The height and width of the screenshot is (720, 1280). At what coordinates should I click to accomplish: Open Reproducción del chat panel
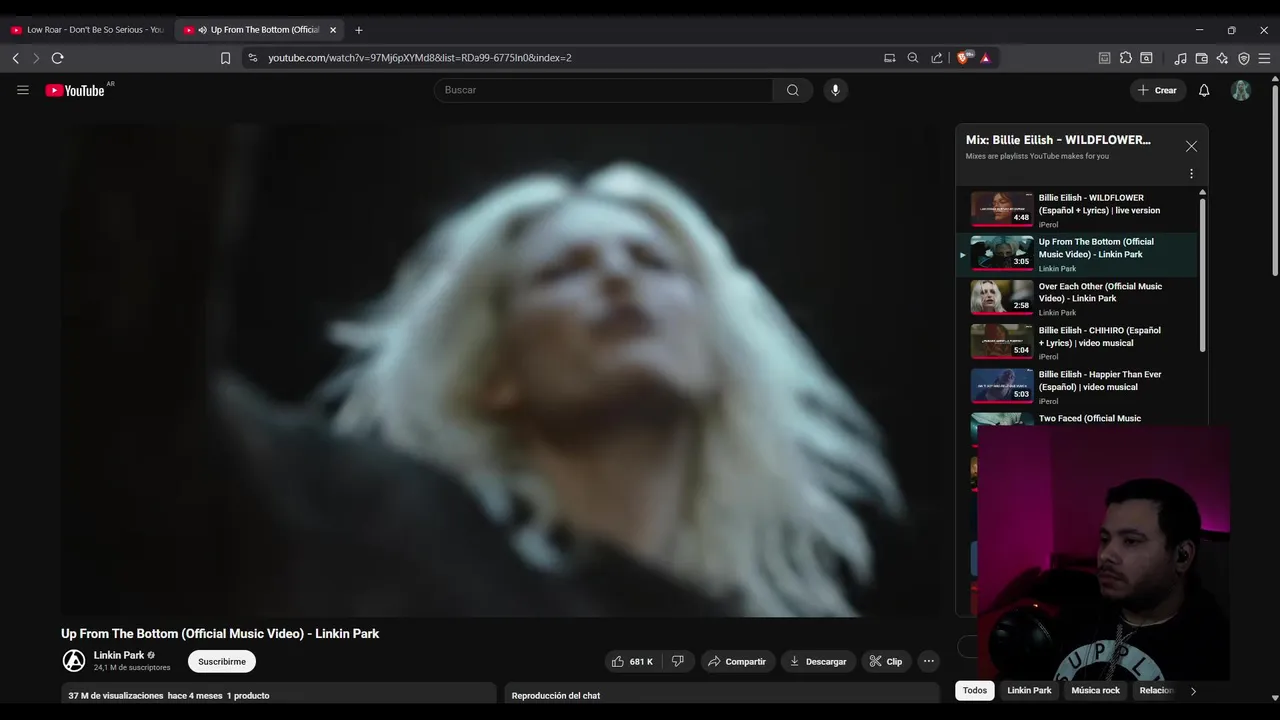(722, 695)
